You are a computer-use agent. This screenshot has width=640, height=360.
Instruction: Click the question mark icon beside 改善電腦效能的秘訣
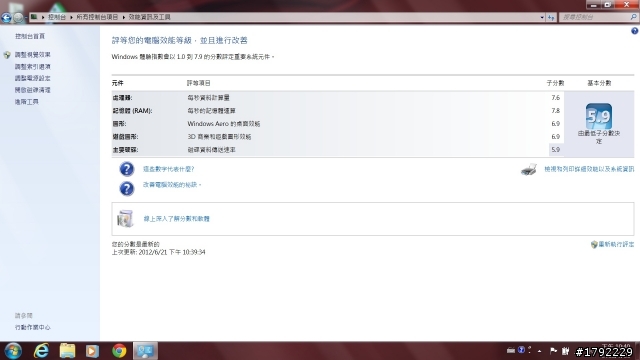coord(127,189)
